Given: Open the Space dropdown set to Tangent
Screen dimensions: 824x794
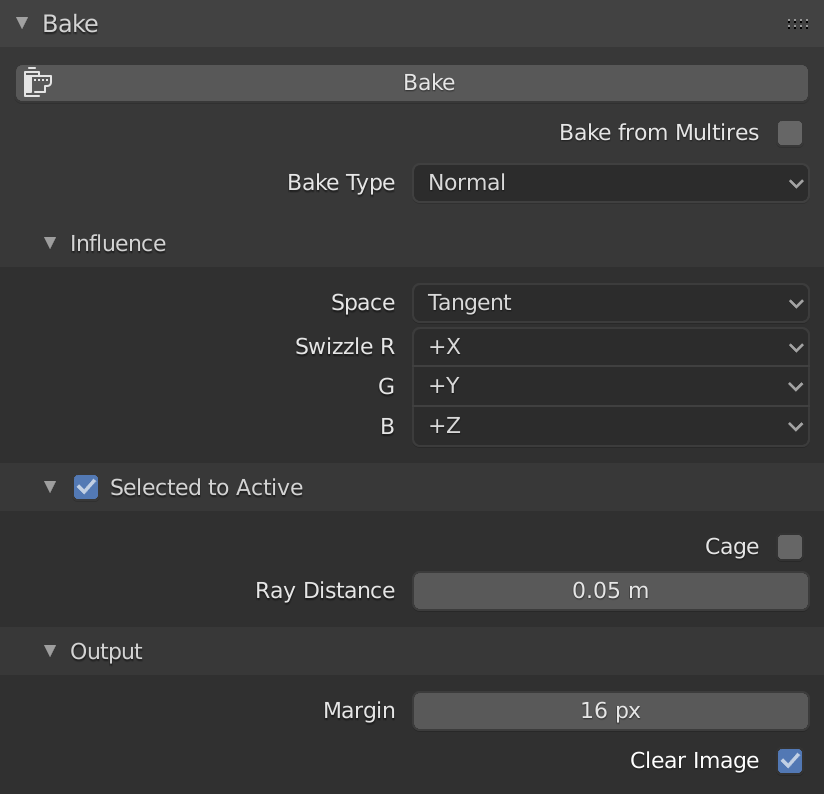Looking at the screenshot, I should [611, 303].
